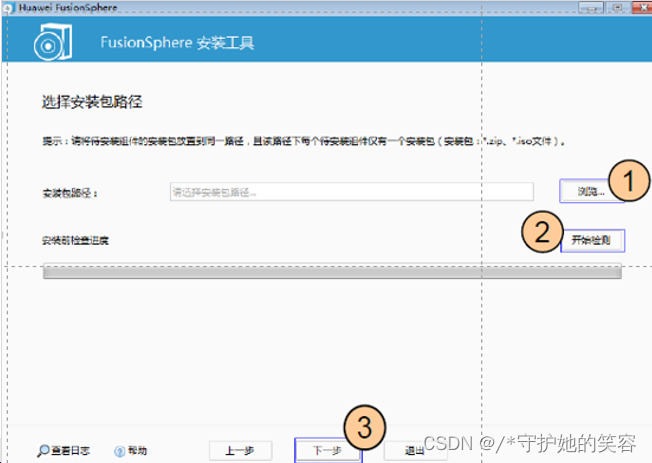Start the pre-install check with 开始检测

[x=592, y=240]
